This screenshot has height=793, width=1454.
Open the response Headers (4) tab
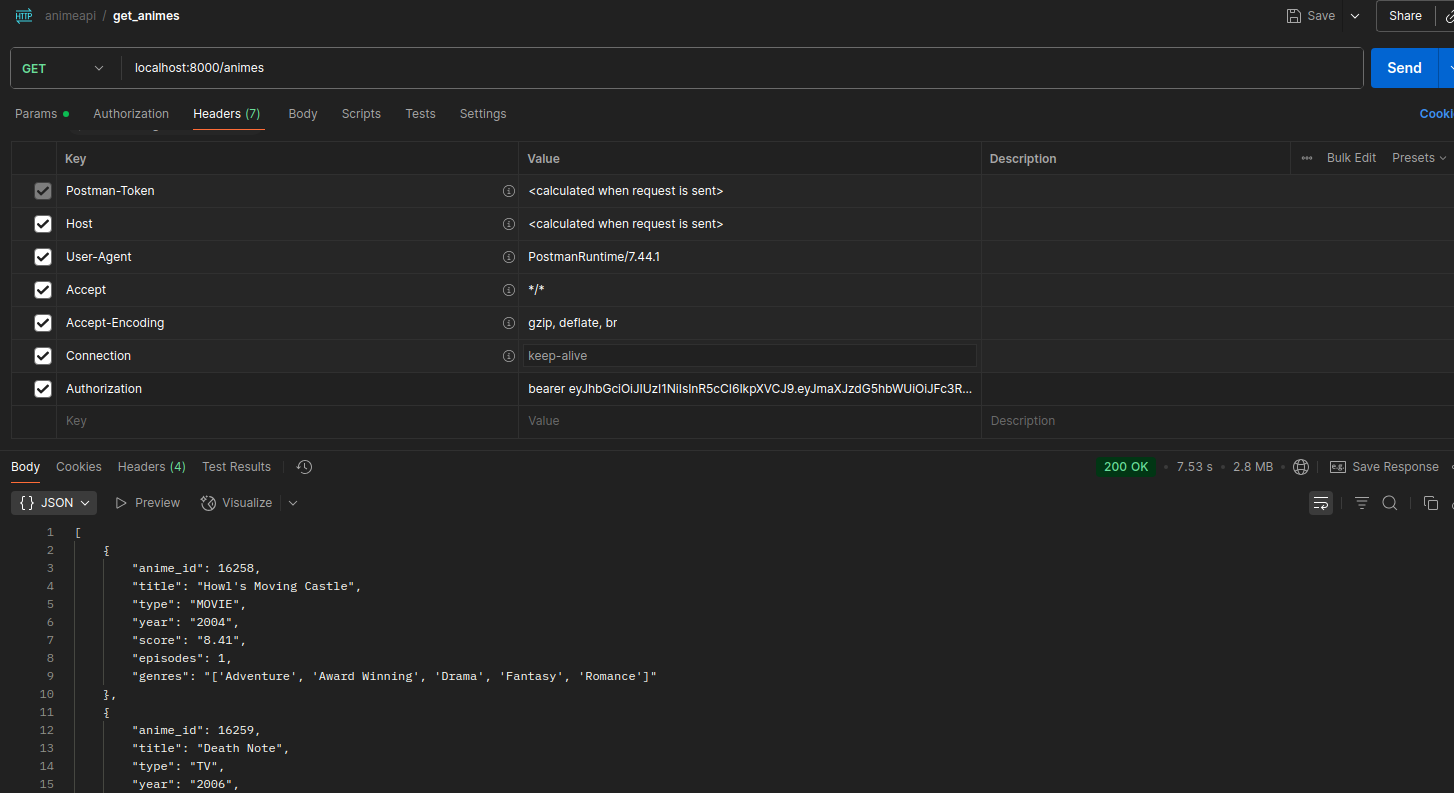(x=151, y=467)
